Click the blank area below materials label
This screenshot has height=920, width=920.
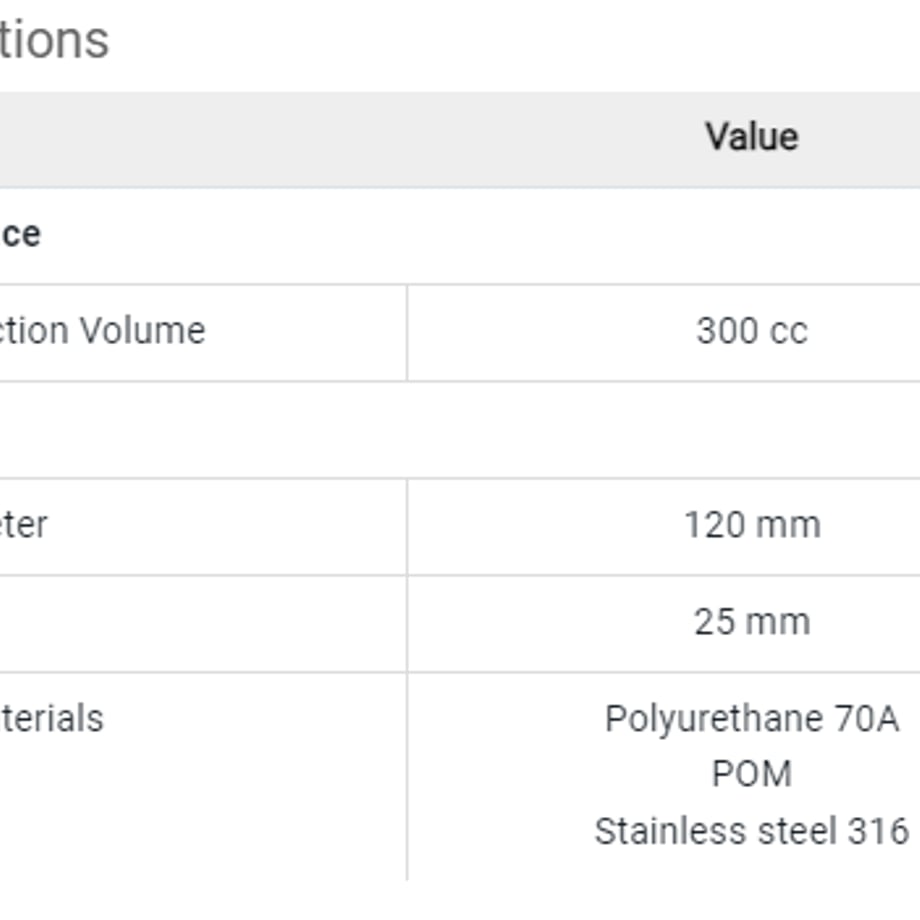pyautogui.click(x=203, y=816)
